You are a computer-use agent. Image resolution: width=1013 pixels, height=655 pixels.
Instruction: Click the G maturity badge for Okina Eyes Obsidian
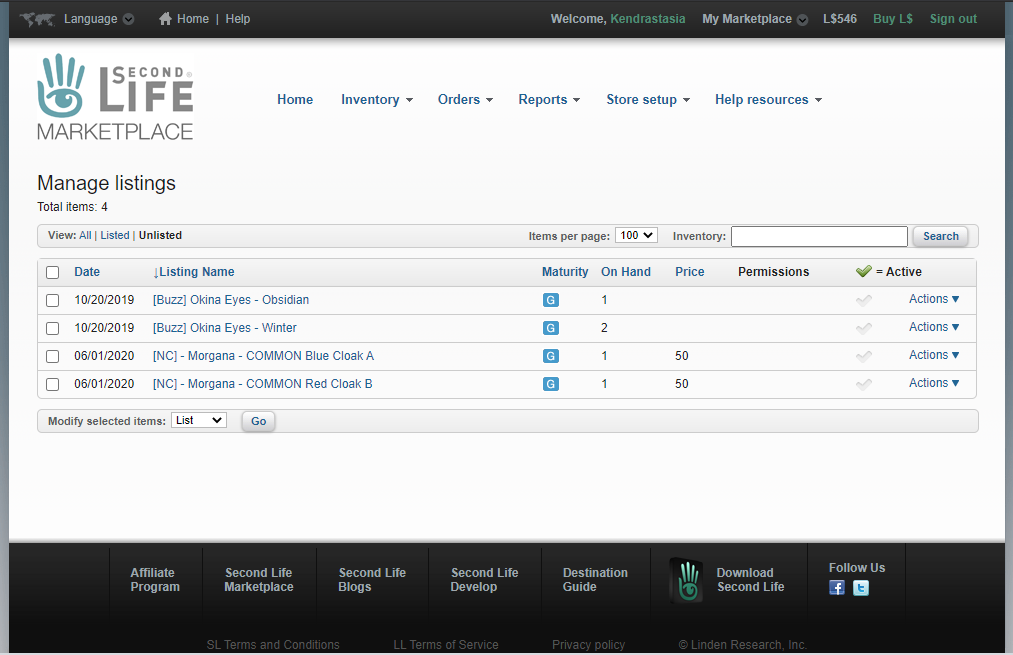point(550,300)
